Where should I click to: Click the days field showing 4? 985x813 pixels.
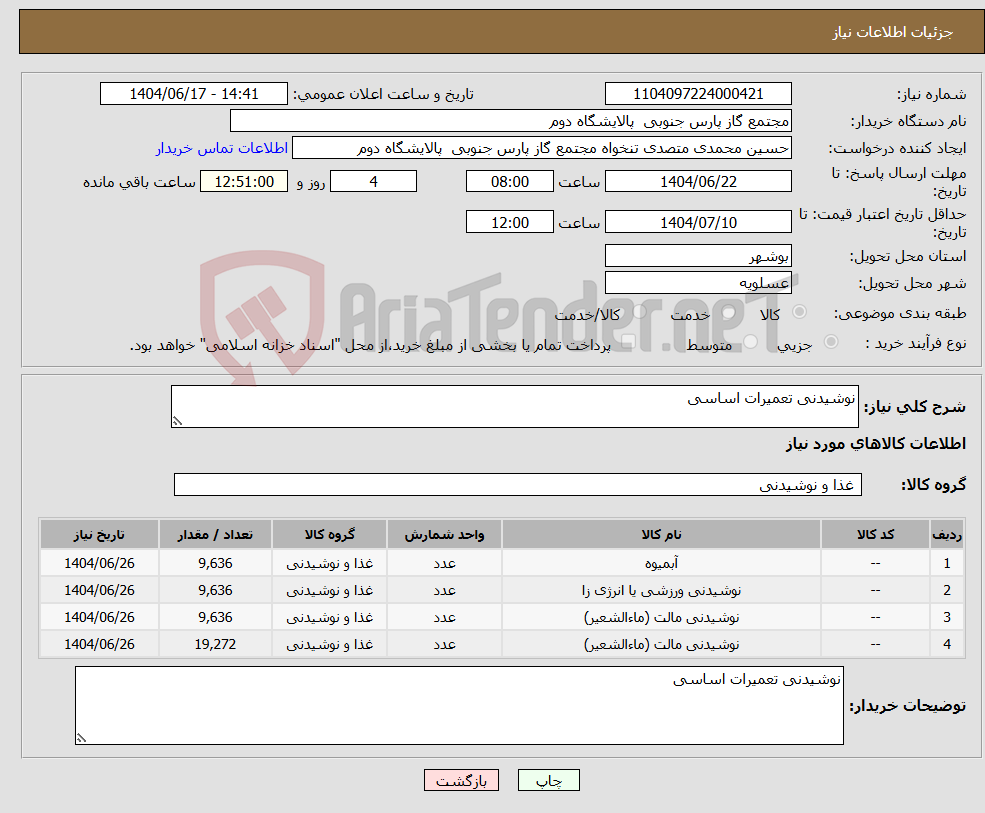[x=373, y=181]
